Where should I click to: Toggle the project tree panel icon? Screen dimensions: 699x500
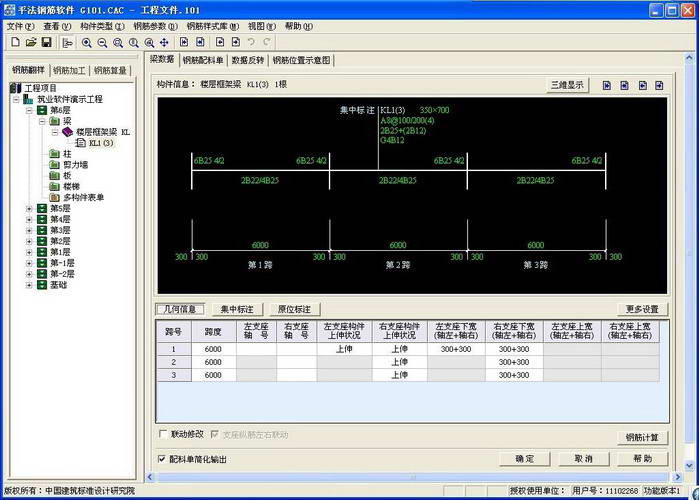click(x=67, y=43)
